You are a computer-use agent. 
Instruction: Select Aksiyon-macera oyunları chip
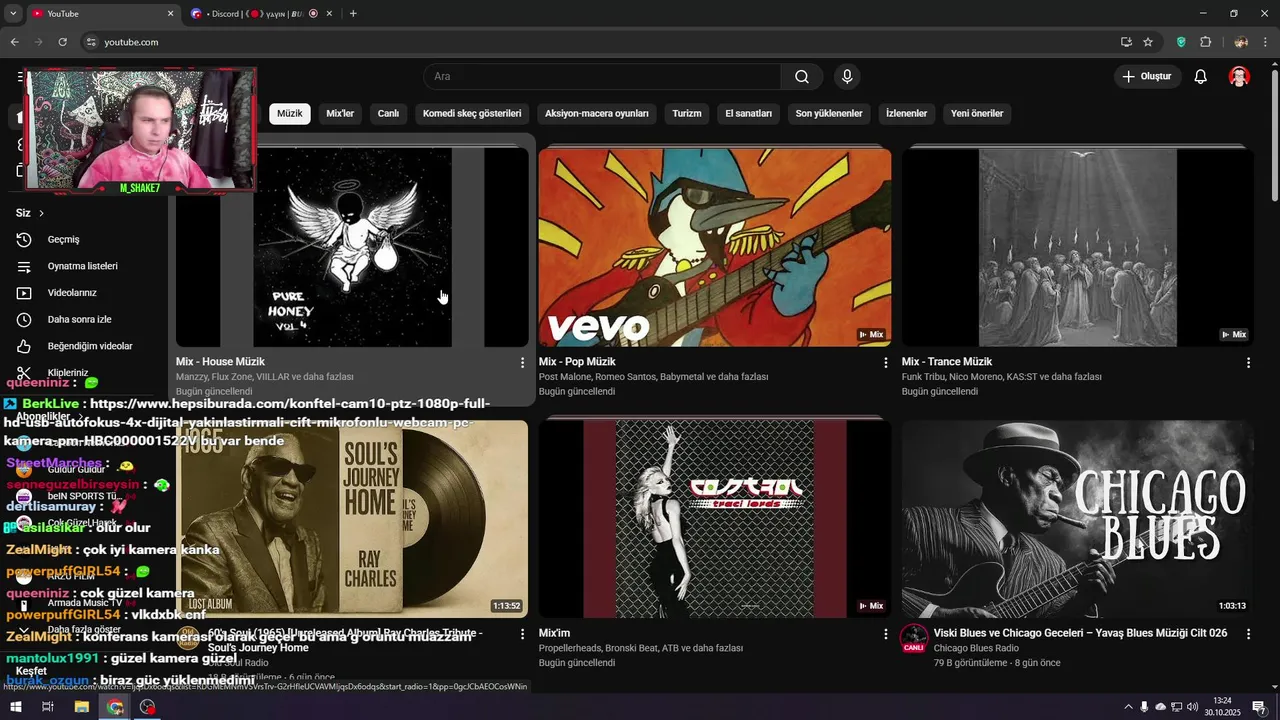click(597, 114)
